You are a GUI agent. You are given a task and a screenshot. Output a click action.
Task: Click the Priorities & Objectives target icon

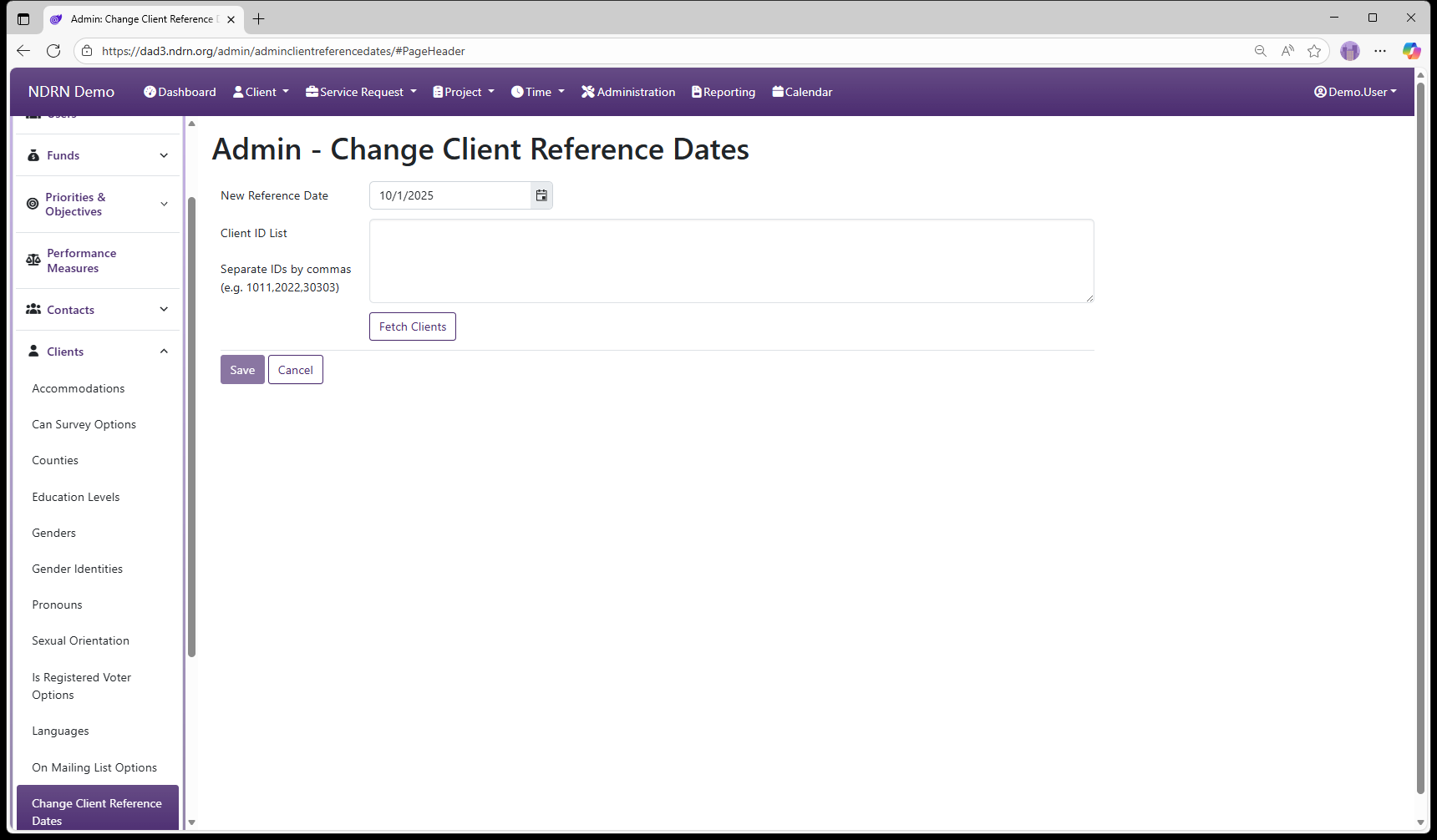(33, 204)
